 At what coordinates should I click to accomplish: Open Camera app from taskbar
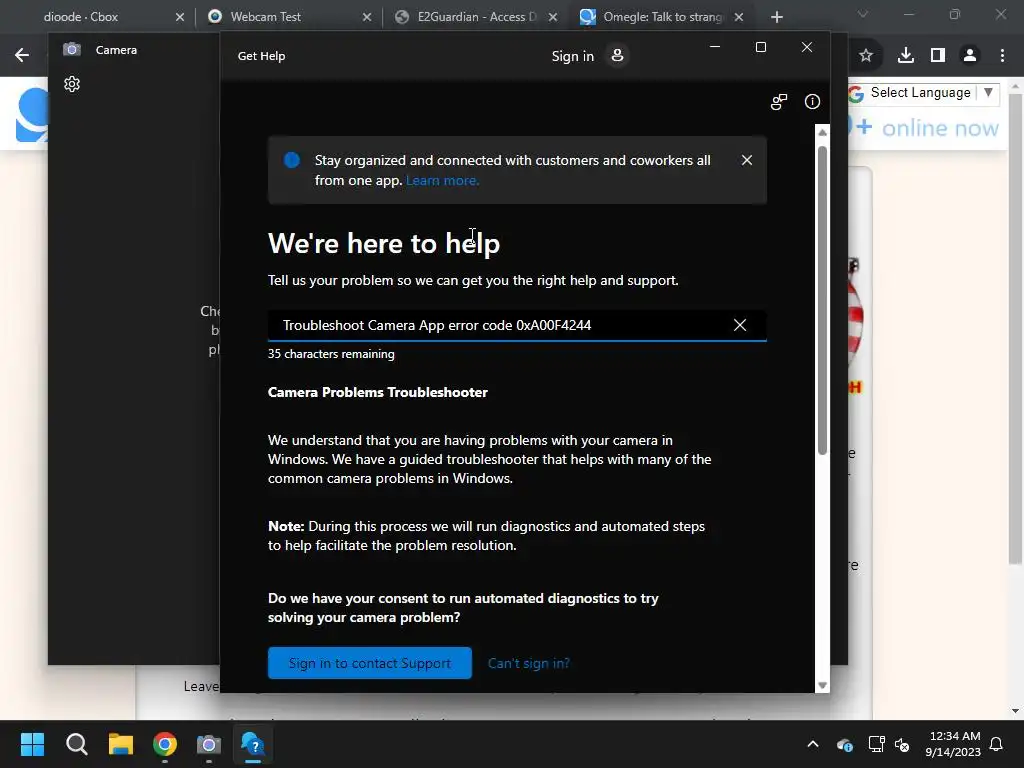[x=209, y=744]
